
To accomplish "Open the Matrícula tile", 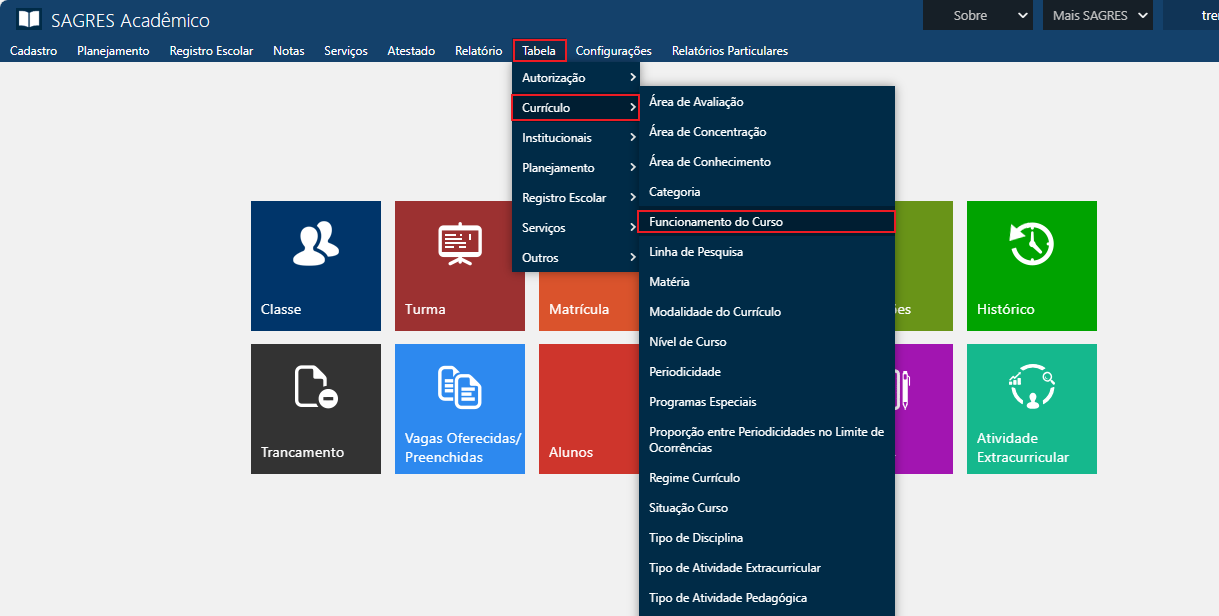I will click(x=578, y=308).
